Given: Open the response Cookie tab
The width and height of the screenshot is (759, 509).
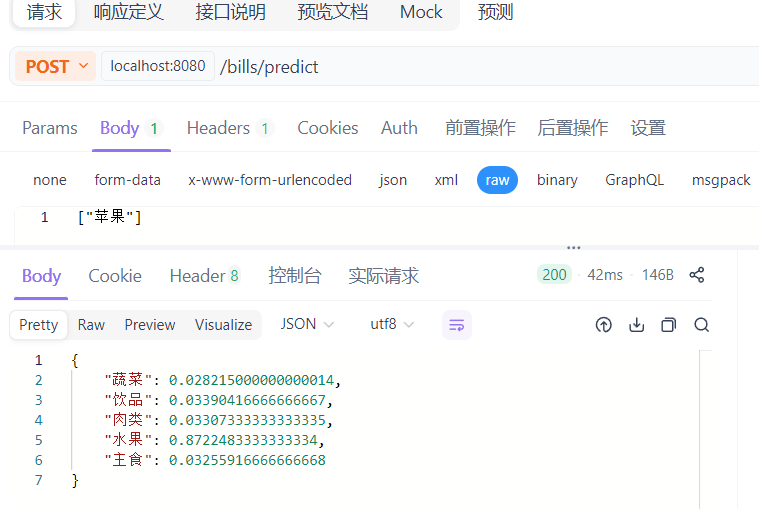Looking at the screenshot, I should coord(115,276).
